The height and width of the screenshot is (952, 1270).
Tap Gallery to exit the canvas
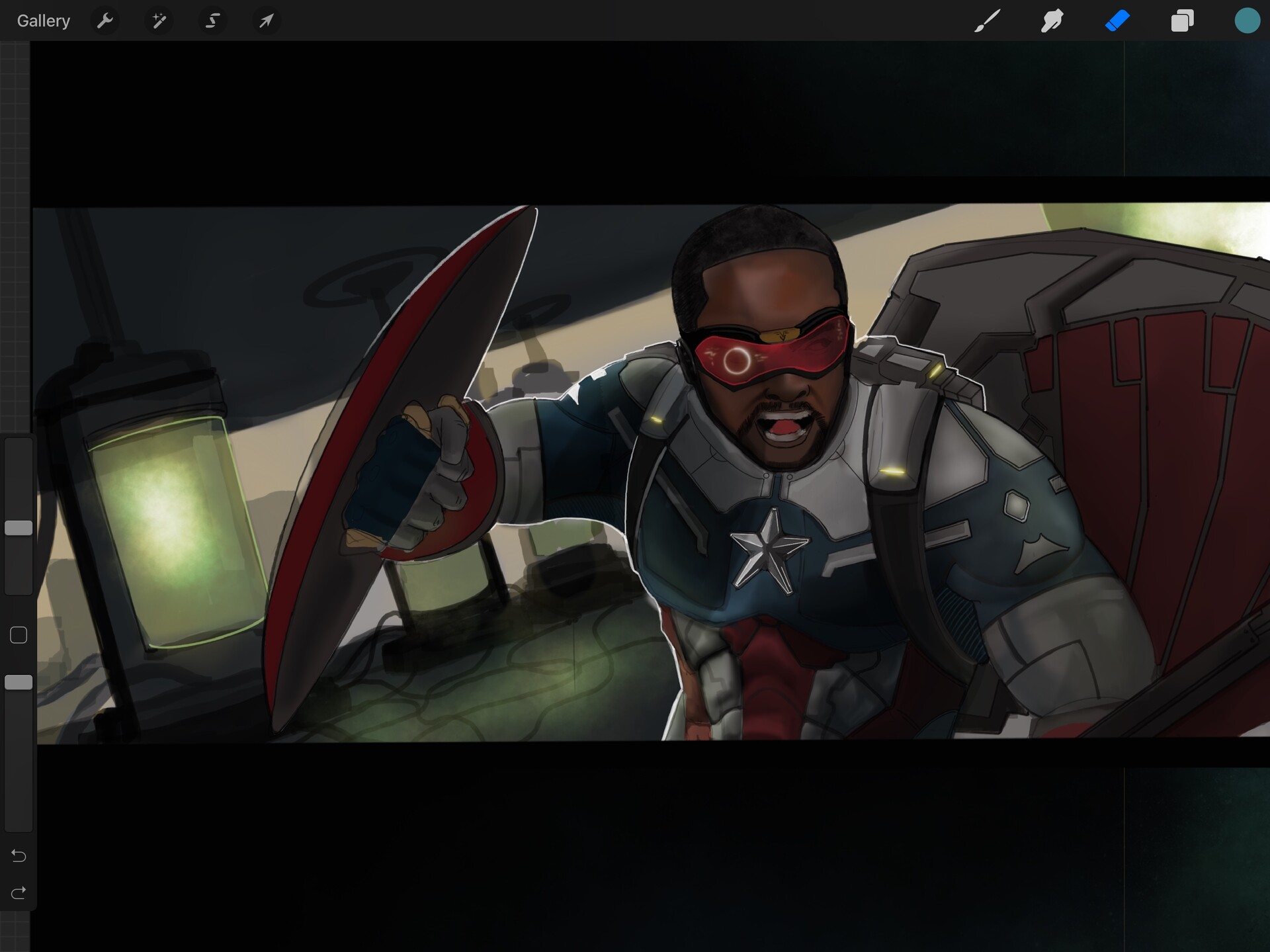click(x=42, y=21)
